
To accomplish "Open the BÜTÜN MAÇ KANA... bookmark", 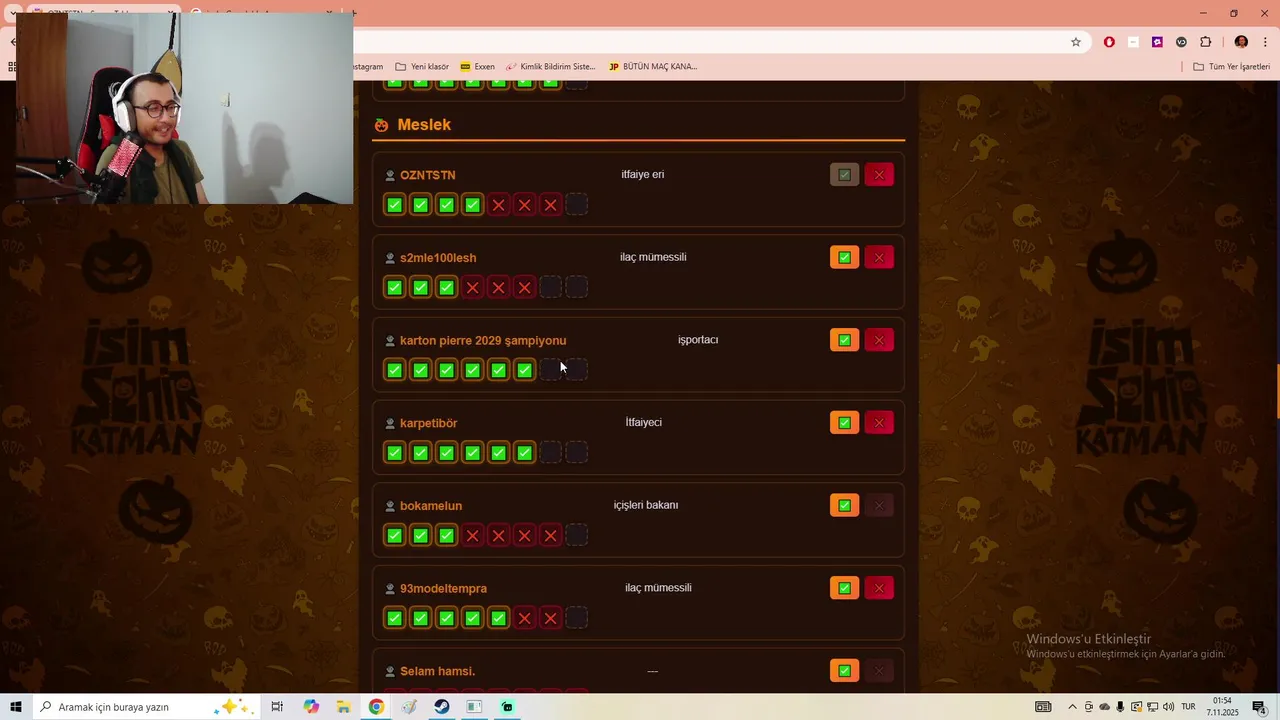I will click(x=652, y=67).
